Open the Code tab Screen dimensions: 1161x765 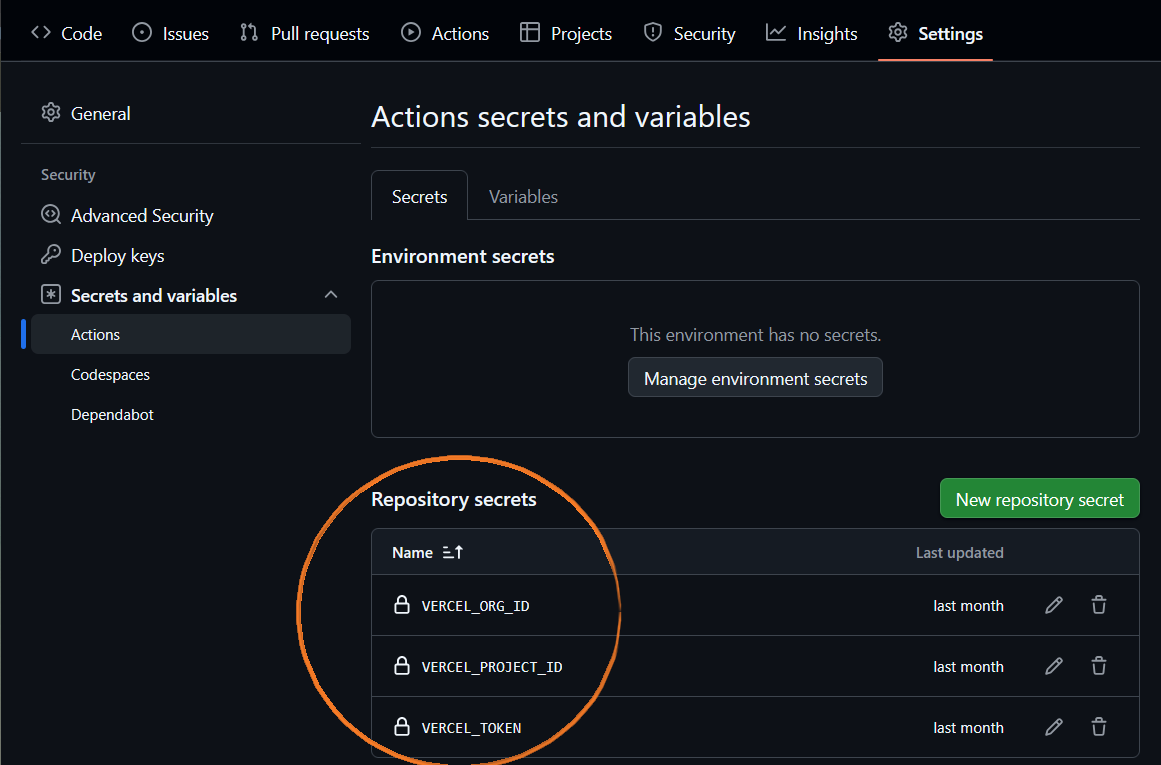(x=67, y=33)
